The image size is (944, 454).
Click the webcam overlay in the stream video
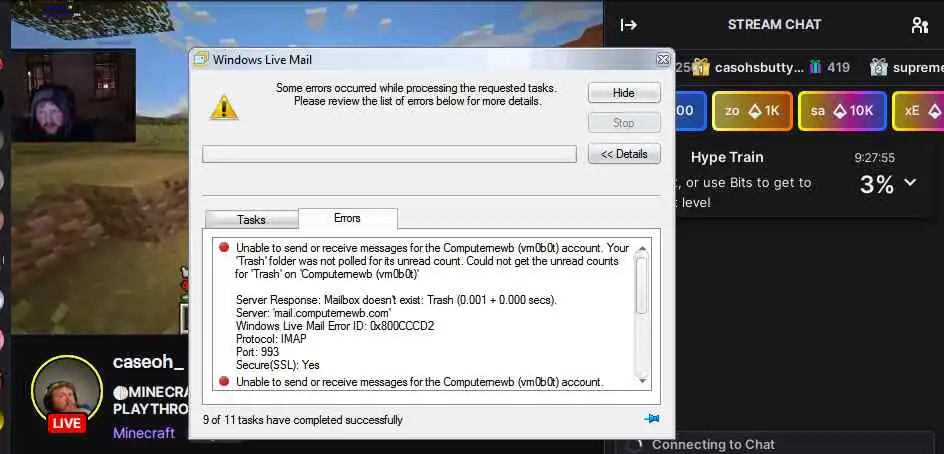pyautogui.click(x=73, y=96)
